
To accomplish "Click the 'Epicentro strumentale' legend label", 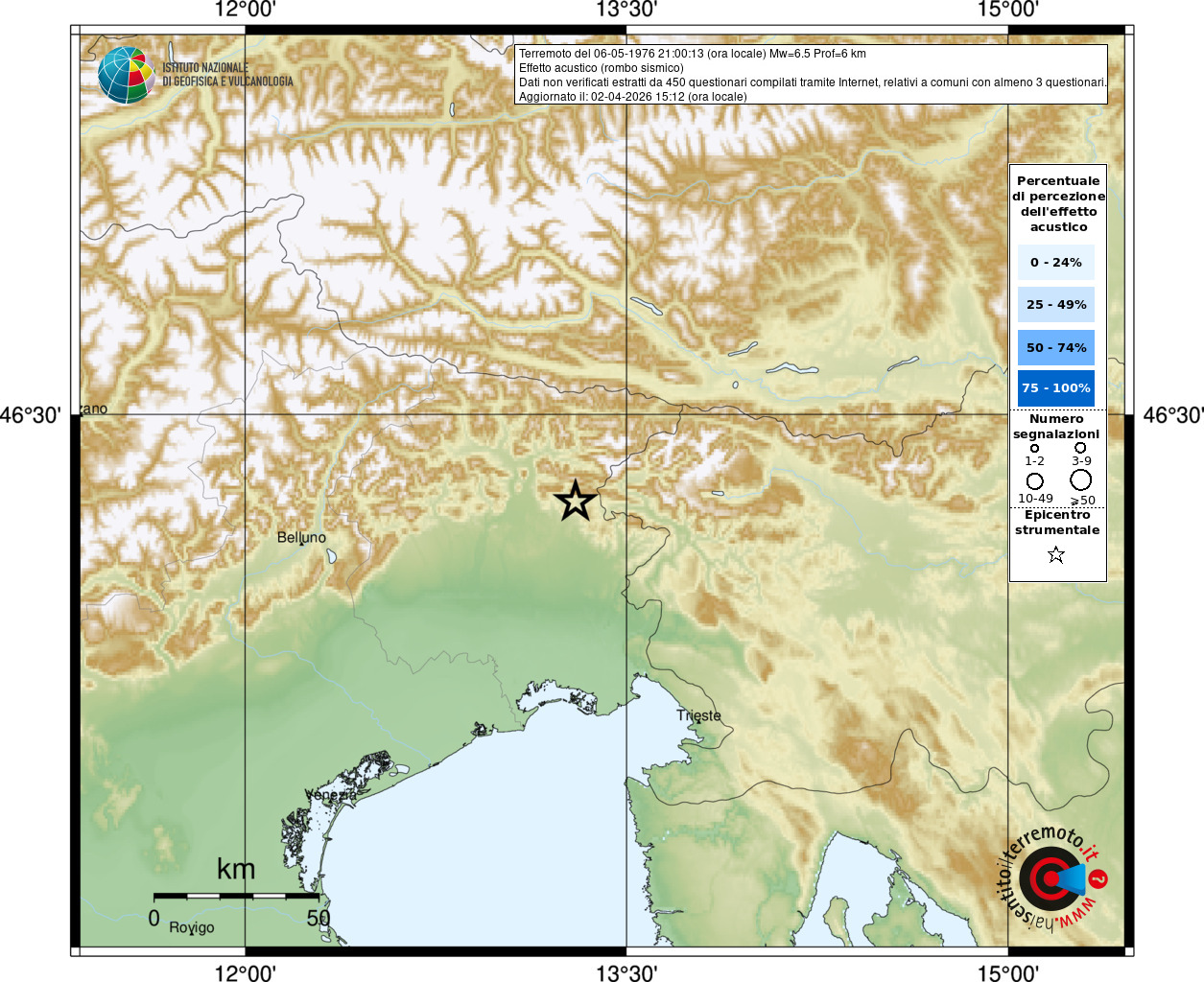I will (1057, 522).
